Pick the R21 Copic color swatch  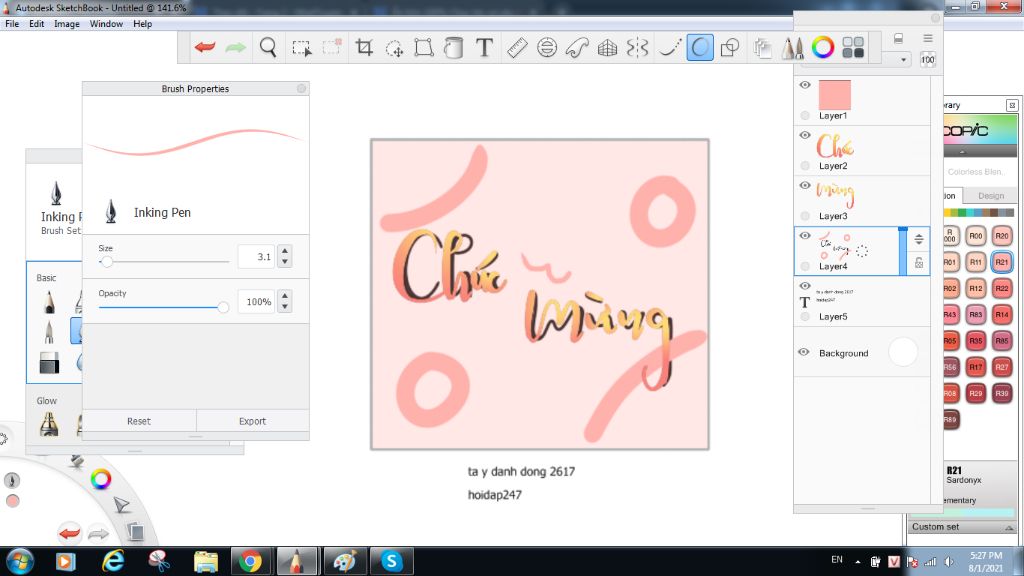tap(1001, 262)
